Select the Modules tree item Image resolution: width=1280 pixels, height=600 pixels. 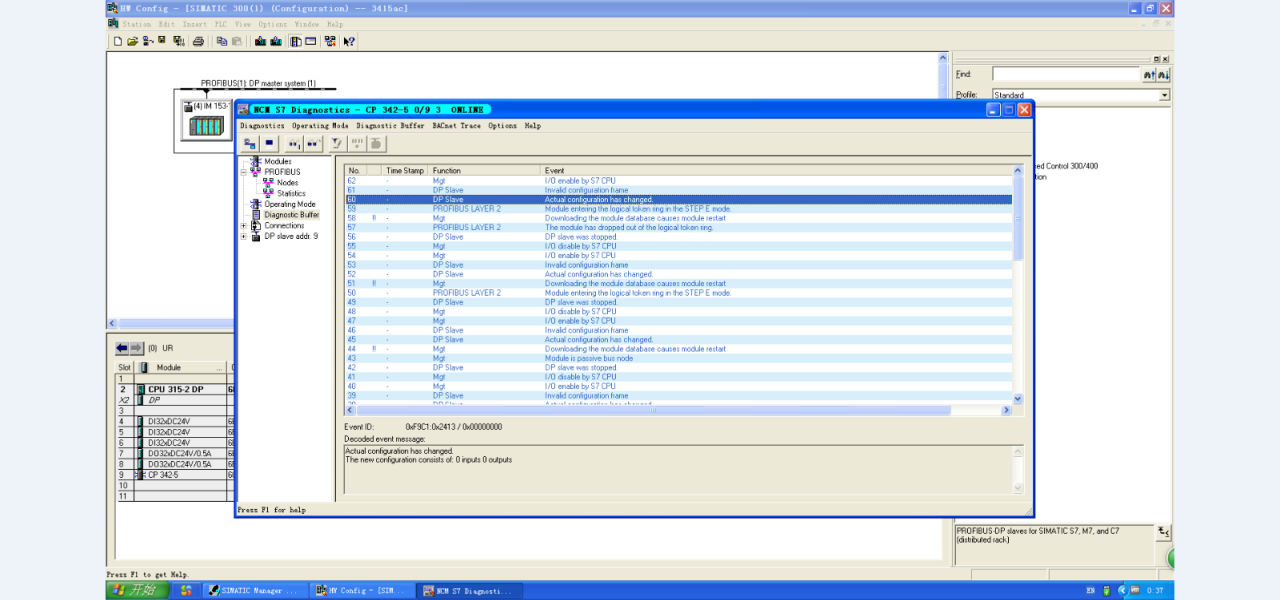pos(277,161)
